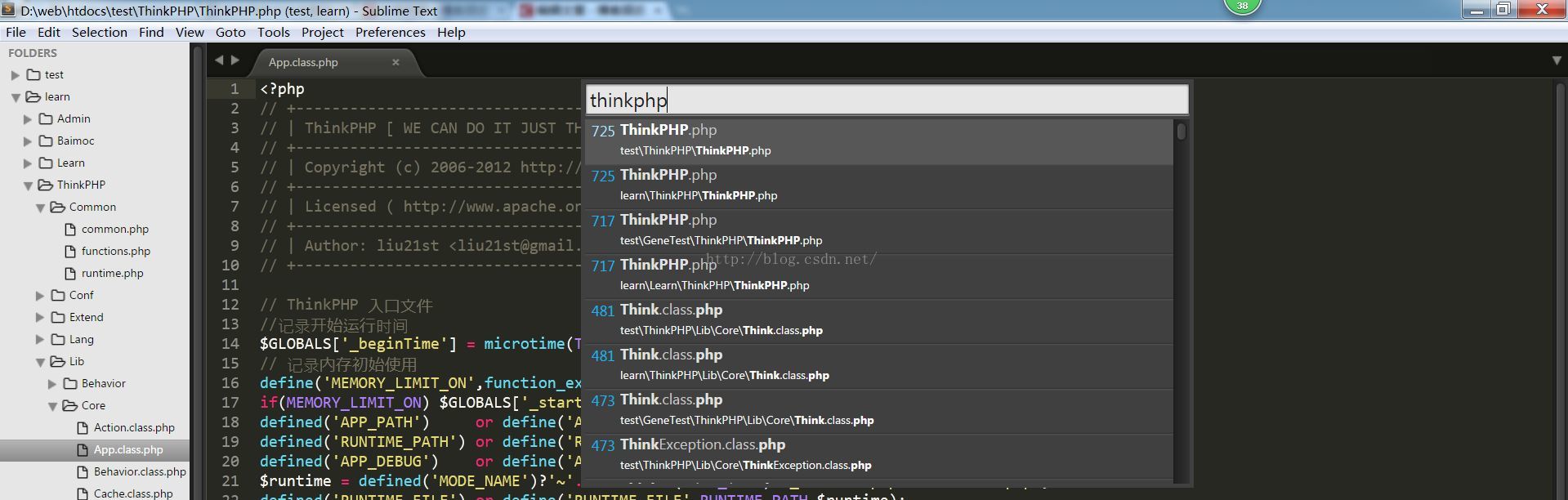Click the Lang folder icon
Image resolution: width=1568 pixels, height=500 pixels.
click(x=58, y=339)
